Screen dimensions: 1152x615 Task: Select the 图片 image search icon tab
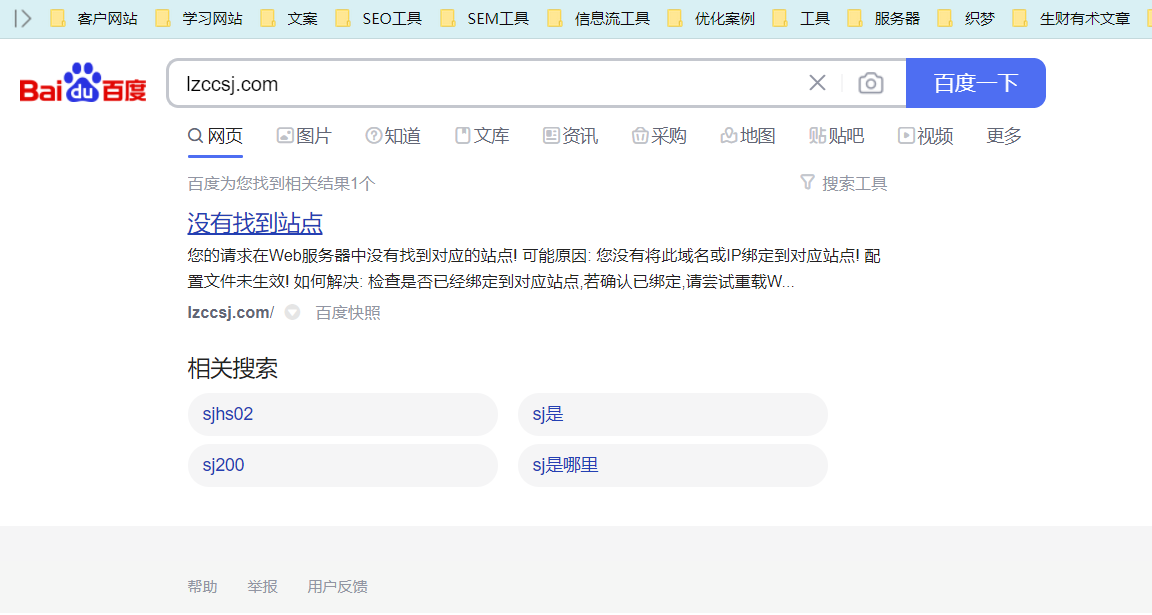(304, 136)
